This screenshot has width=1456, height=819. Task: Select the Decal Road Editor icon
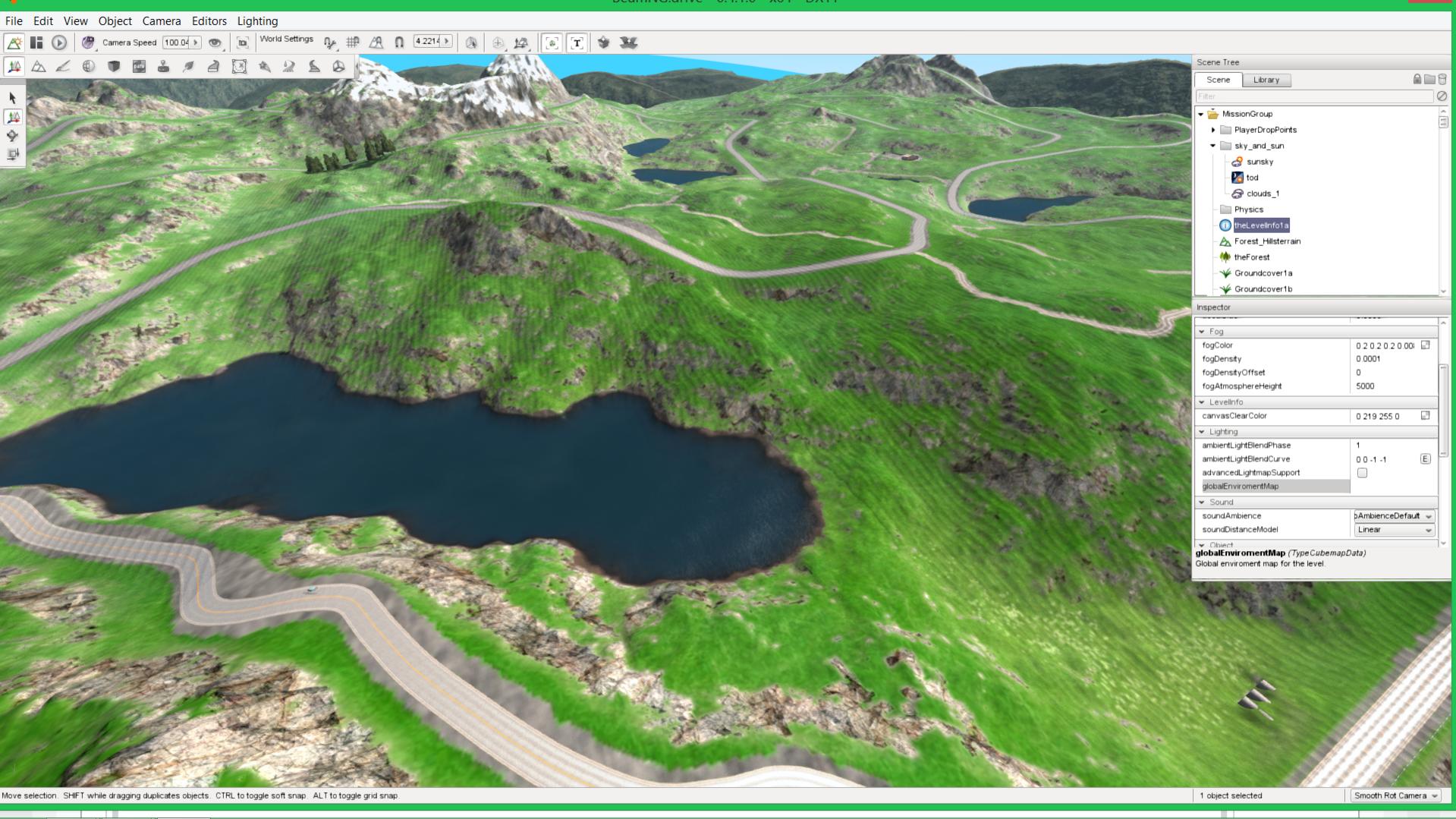tap(313, 67)
